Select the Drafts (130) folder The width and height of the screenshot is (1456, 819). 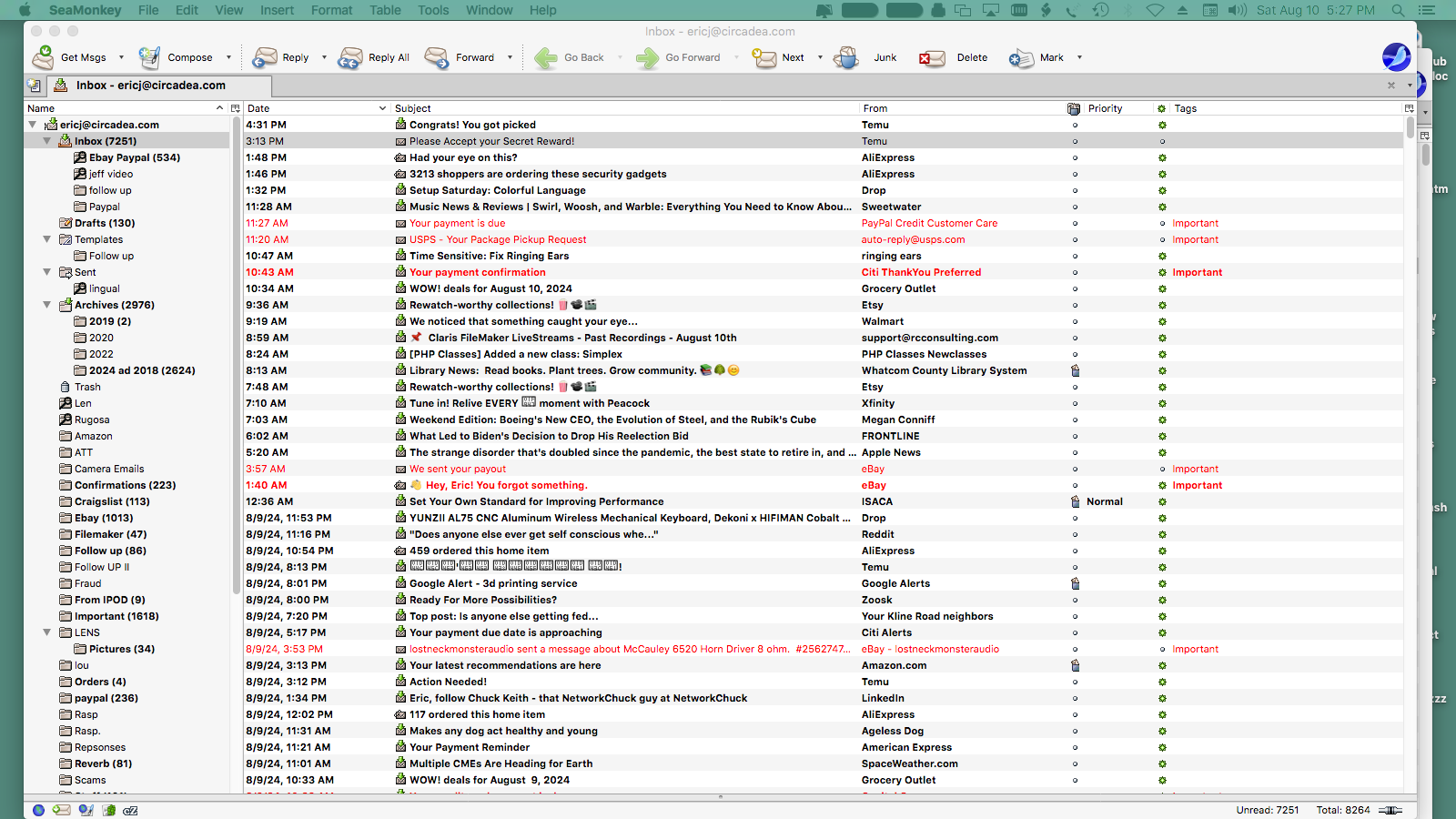[104, 223]
